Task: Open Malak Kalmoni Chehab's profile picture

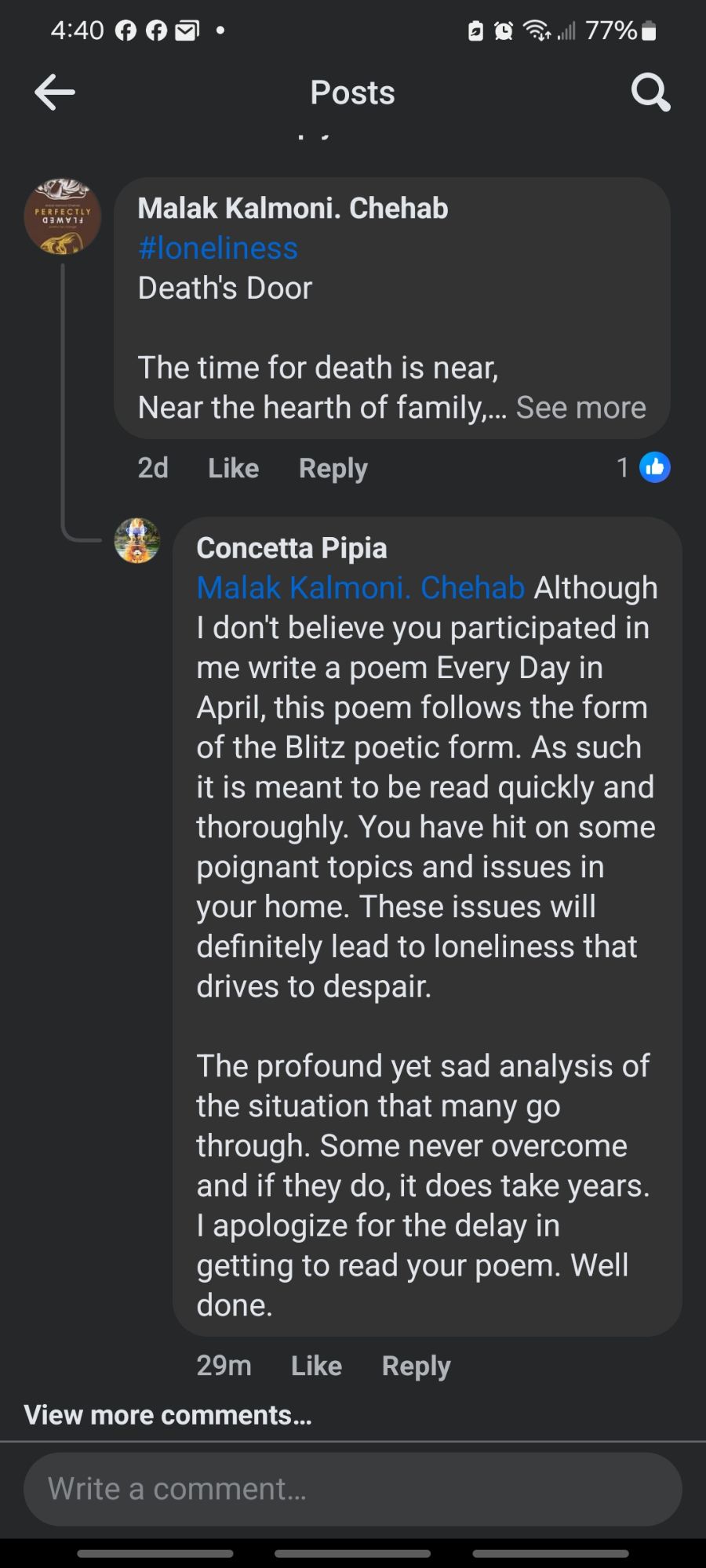Action: pyautogui.click(x=63, y=216)
